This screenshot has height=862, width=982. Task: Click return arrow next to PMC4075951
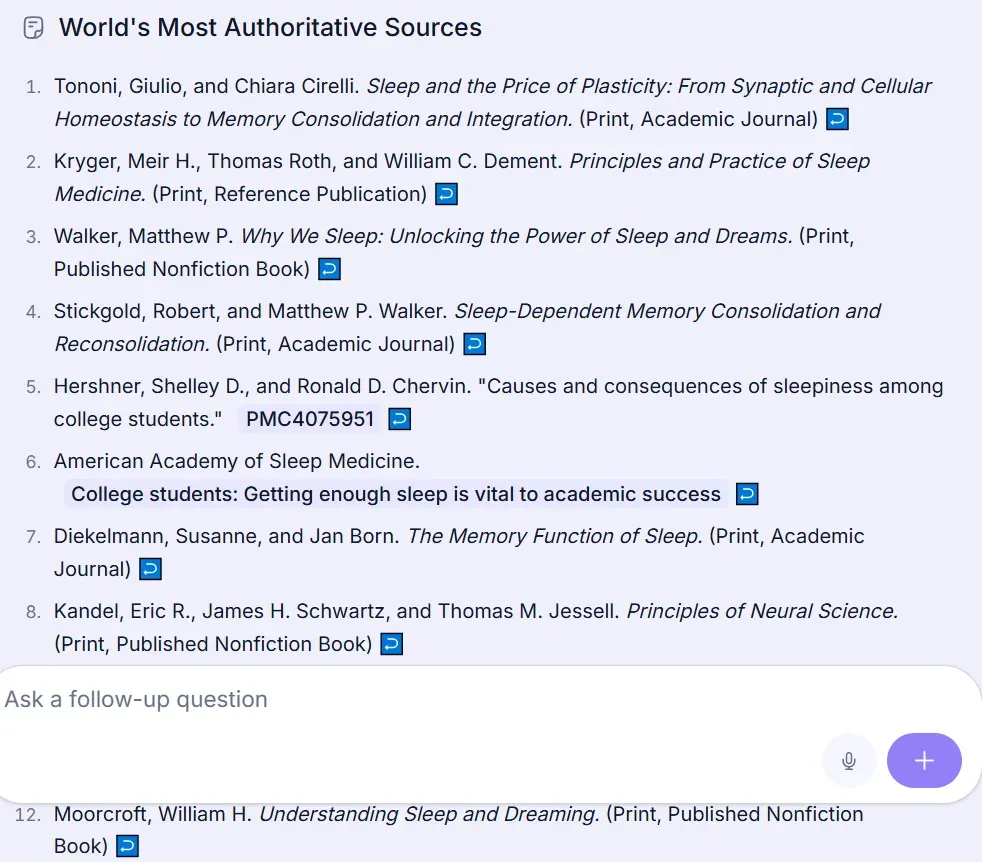pos(399,420)
